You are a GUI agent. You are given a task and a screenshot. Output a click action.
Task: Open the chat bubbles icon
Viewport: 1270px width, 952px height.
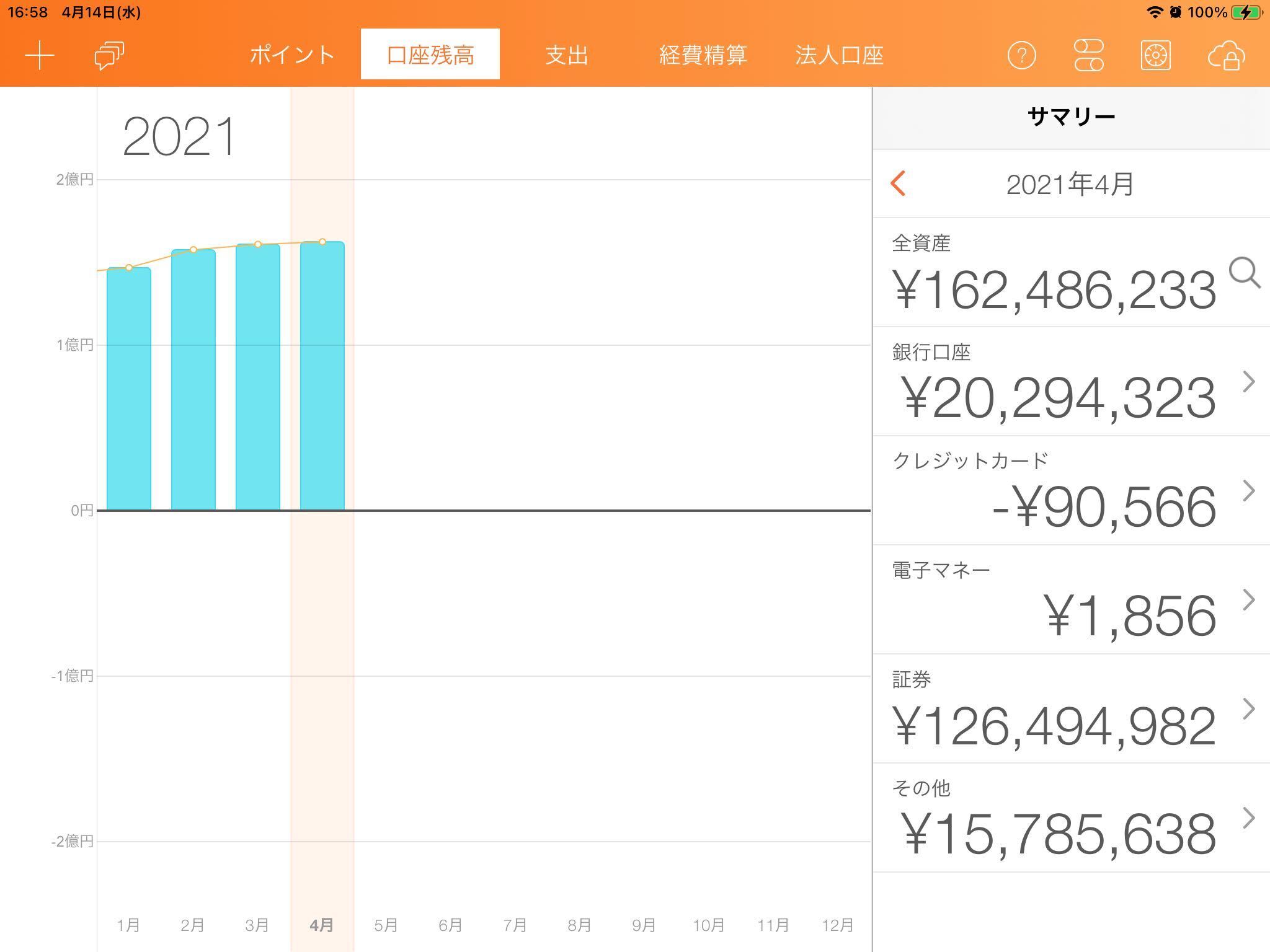click(109, 56)
